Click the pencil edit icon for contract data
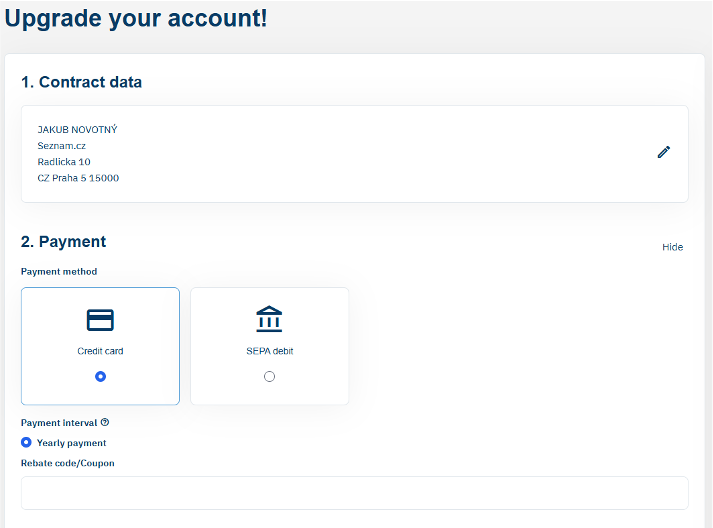The height and width of the screenshot is (528, 713). coord(663,152)
